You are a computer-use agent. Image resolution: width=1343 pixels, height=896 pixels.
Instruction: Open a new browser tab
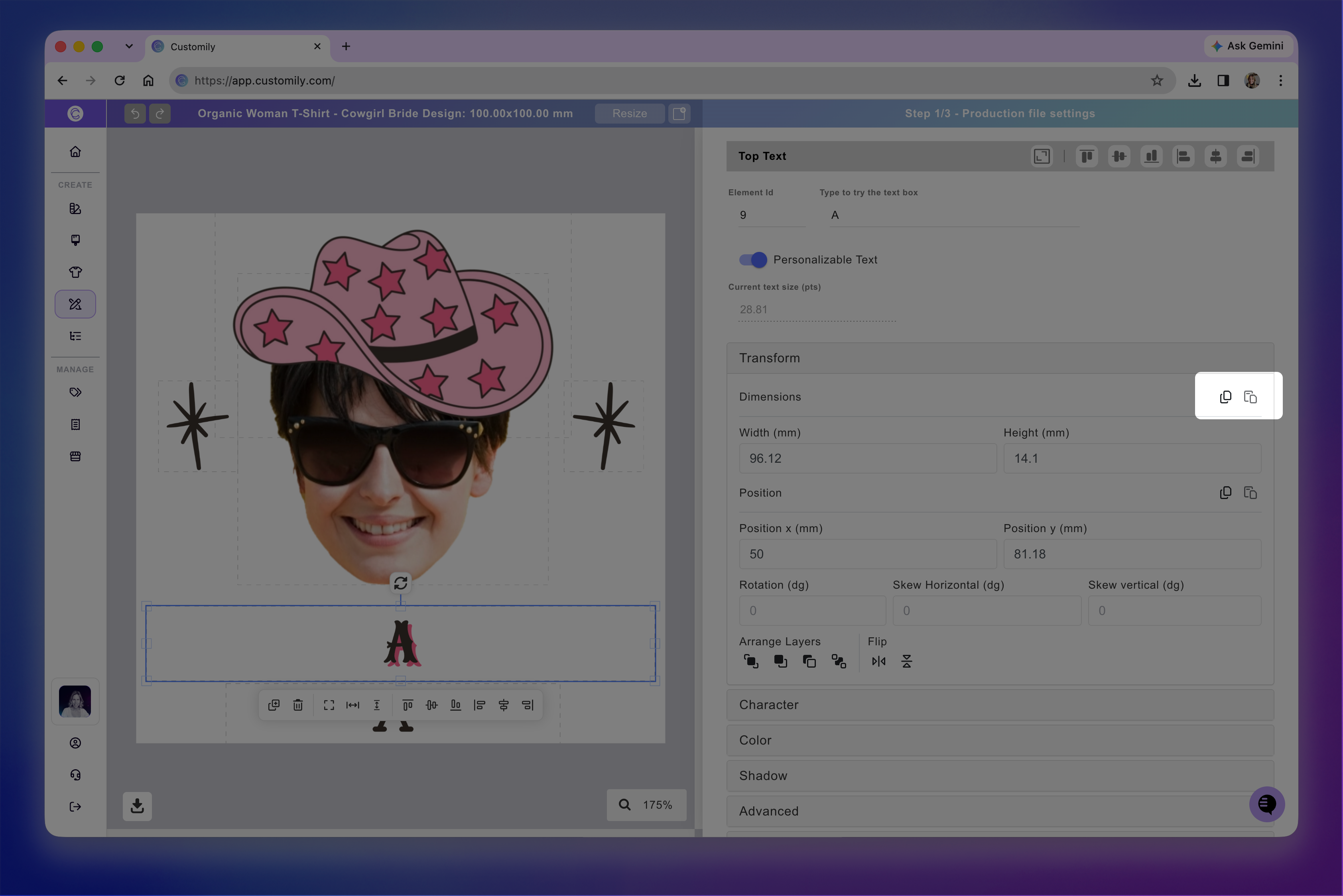coord(346,46)
